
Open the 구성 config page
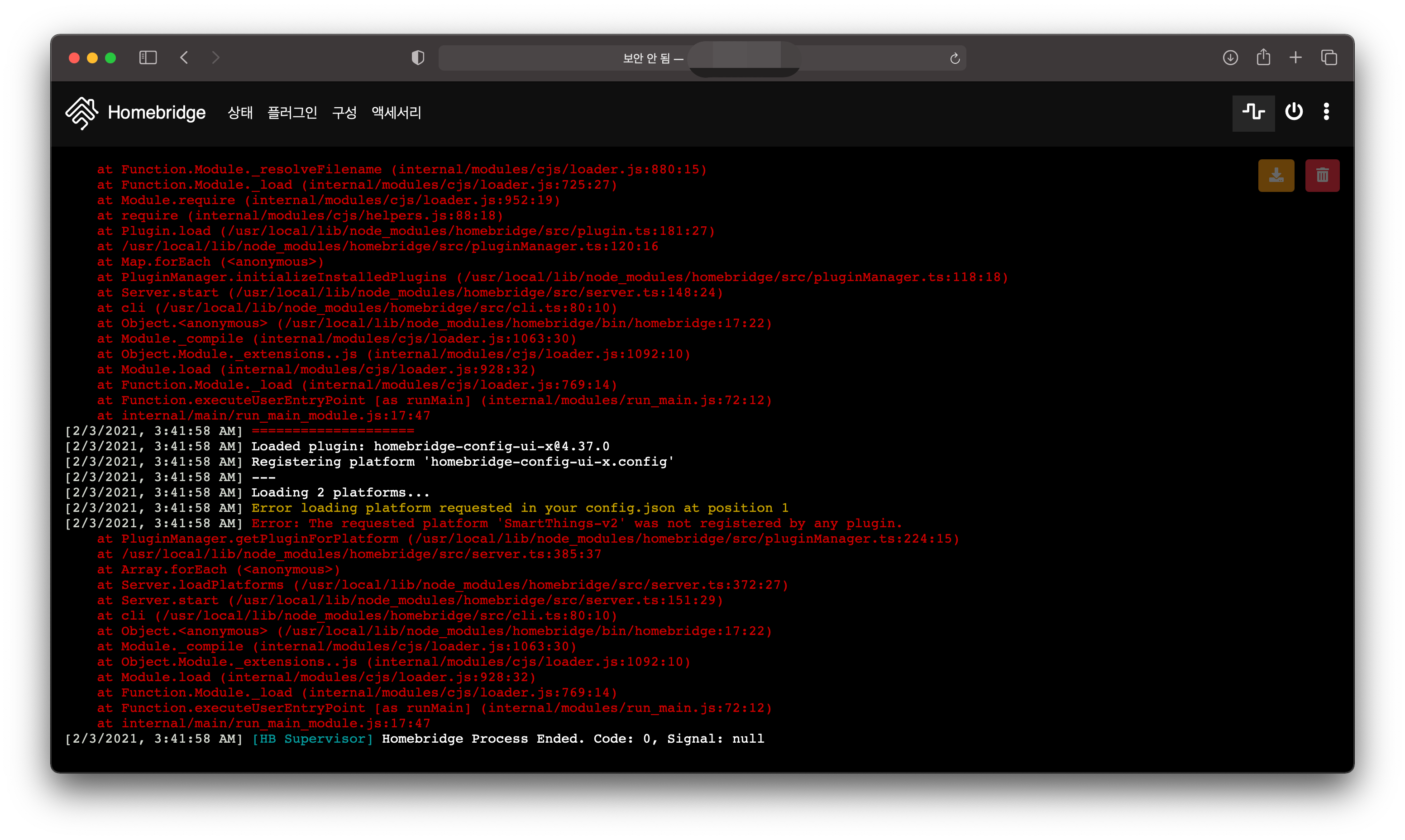[x=344, y=113]
